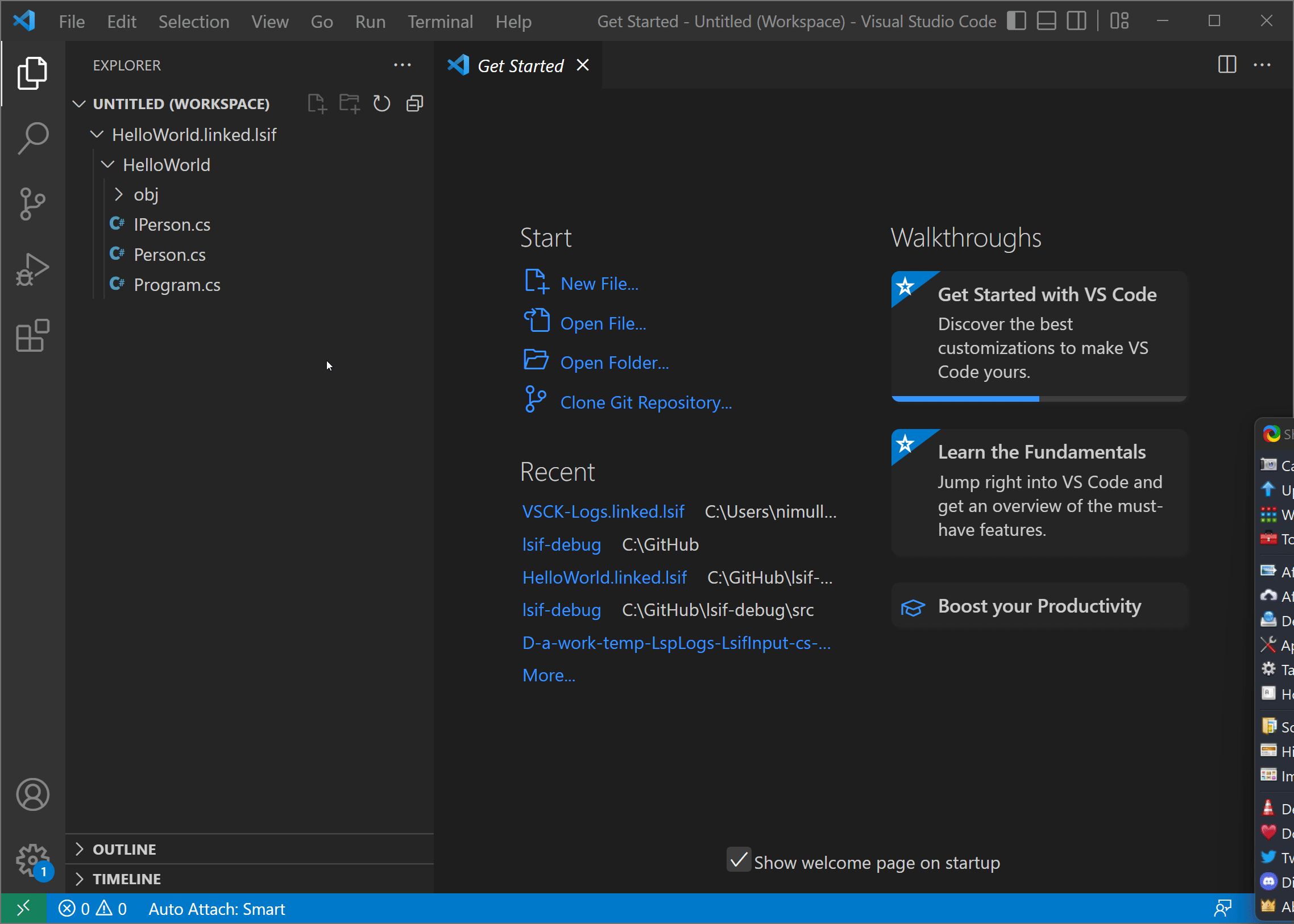Click the Open File... link

coord(603,323)
